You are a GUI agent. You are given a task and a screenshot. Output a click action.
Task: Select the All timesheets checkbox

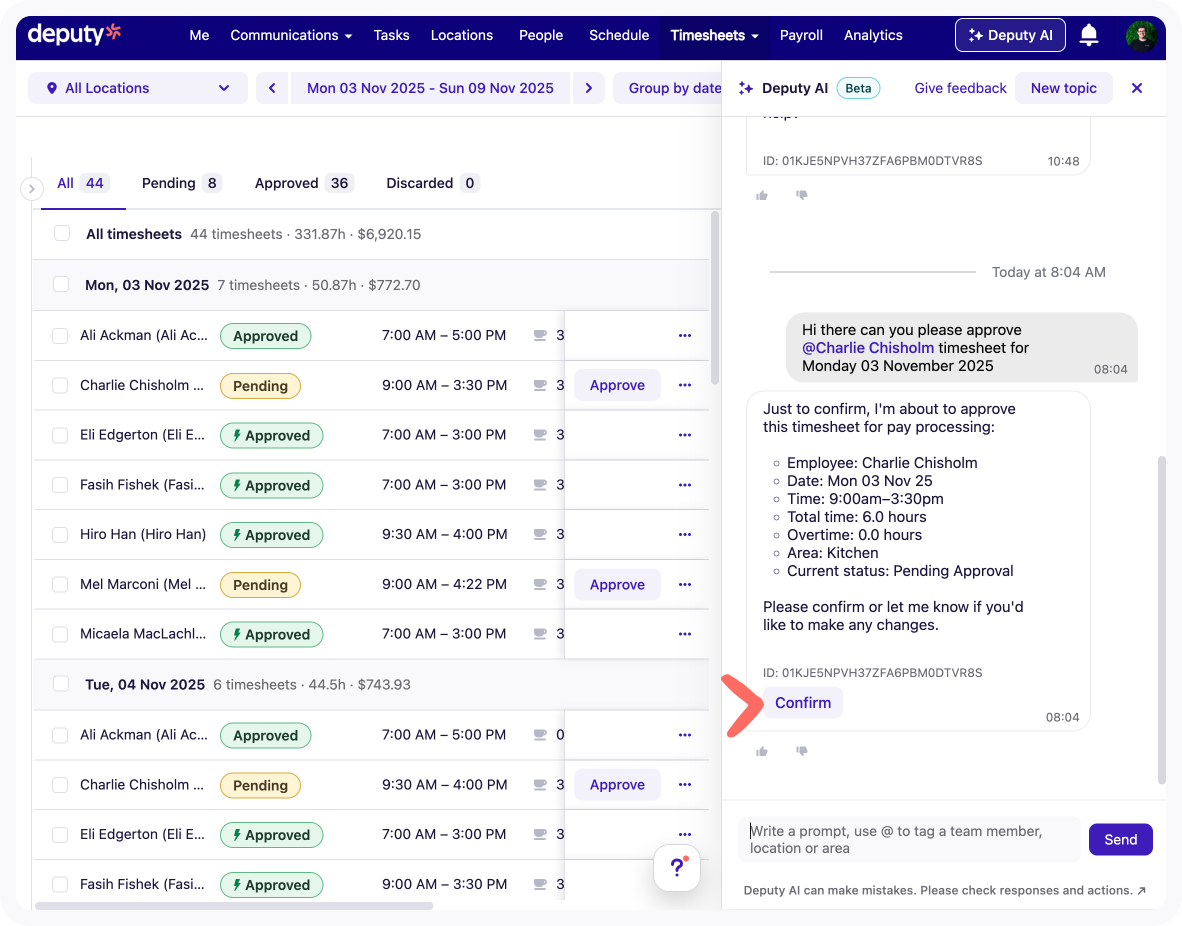(62, 234)
